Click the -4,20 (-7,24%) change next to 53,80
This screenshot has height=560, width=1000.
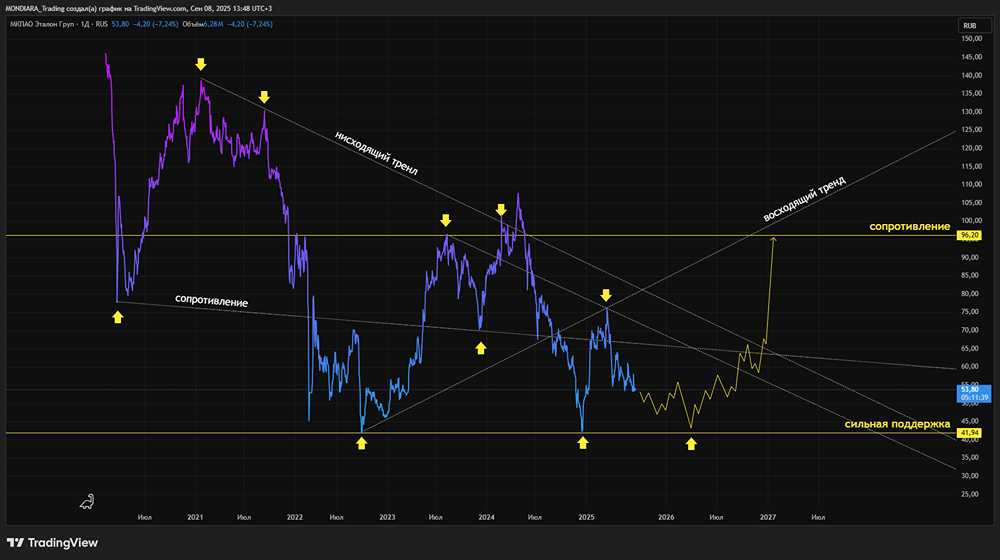tap(156, 24)
